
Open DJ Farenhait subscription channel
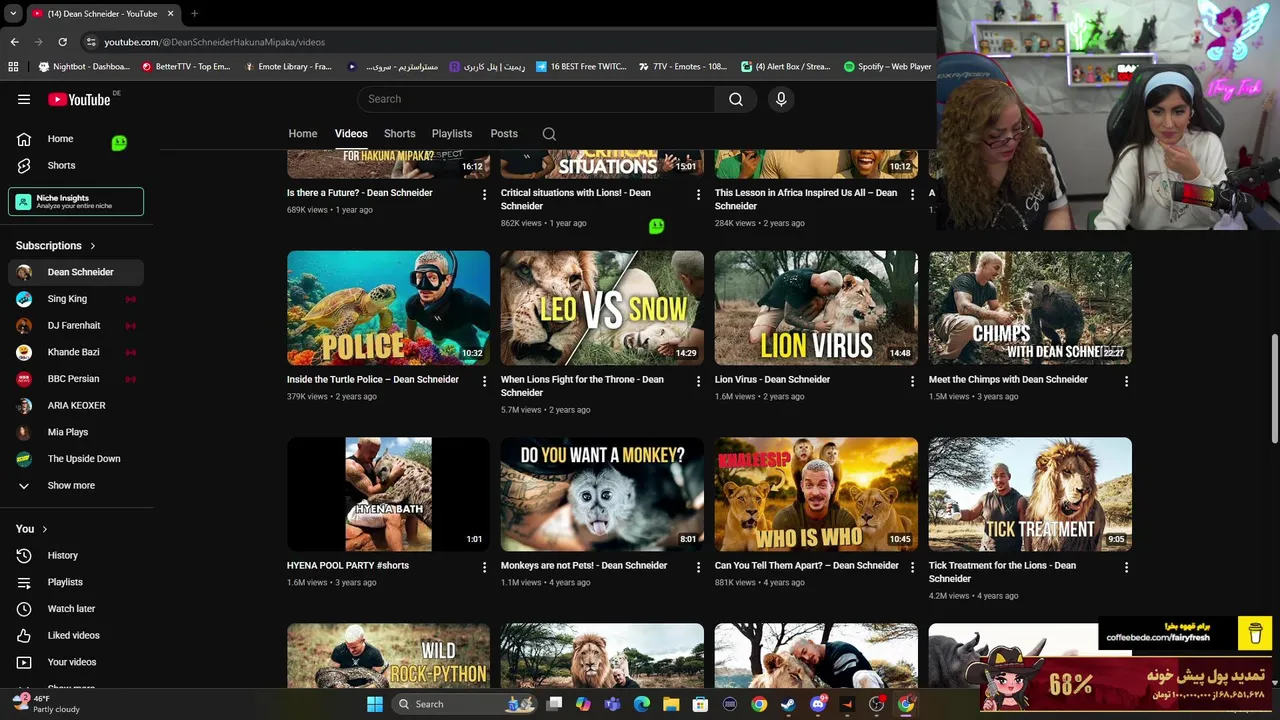76,325
